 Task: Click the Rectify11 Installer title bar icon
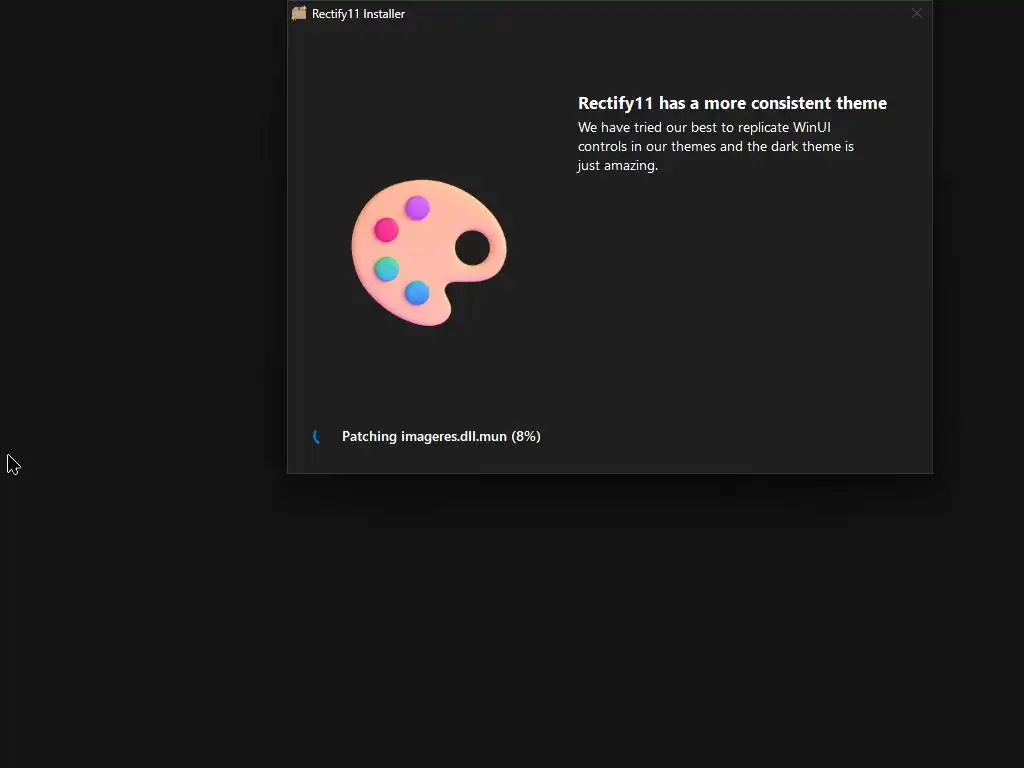click(x=299, y=13)
